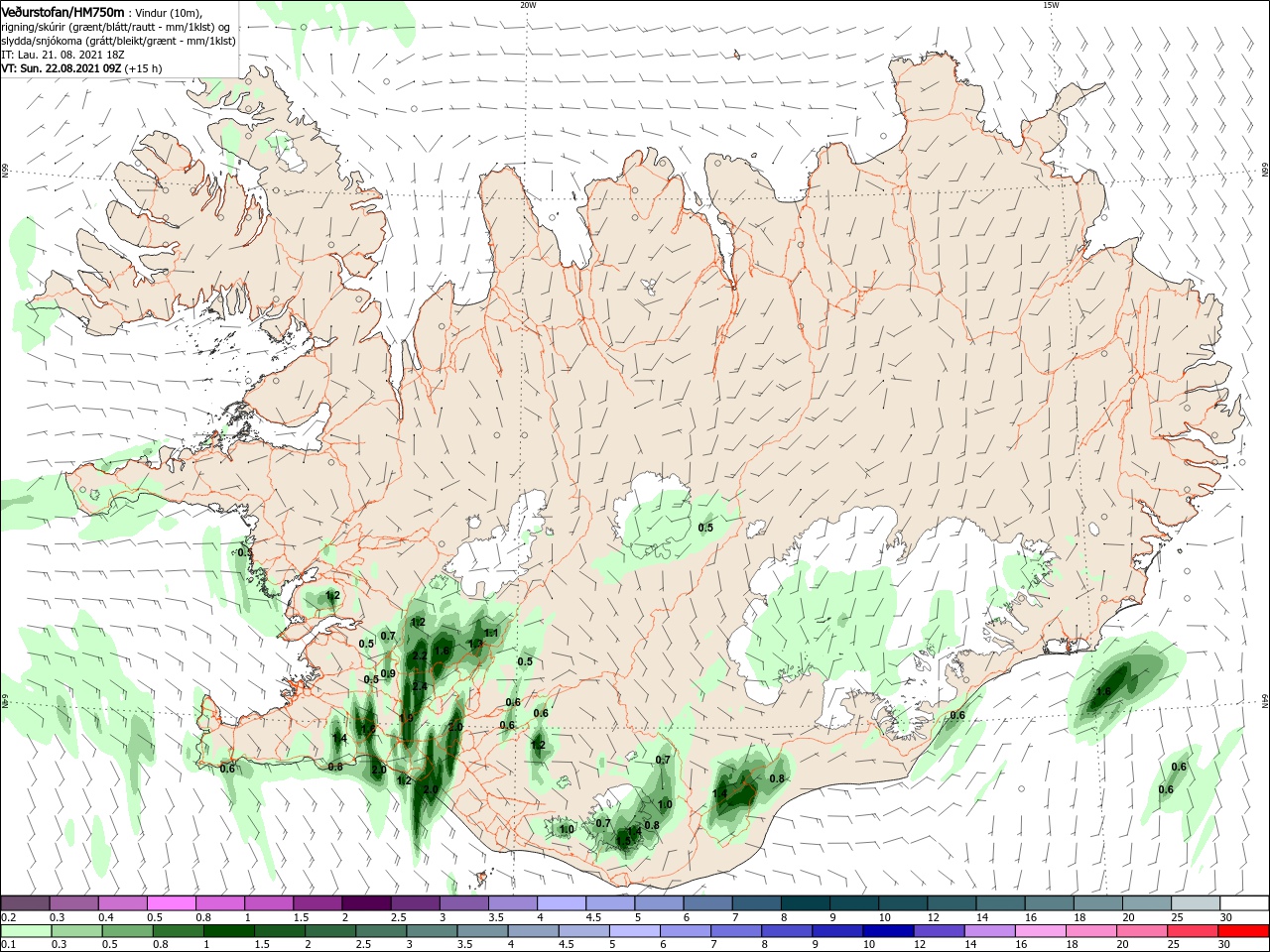The image size is (1270, 952).
Task: Pick the bright pink swatch between 0.5 and 0.8
Action: pyautogui.click(x=172, y=903)
